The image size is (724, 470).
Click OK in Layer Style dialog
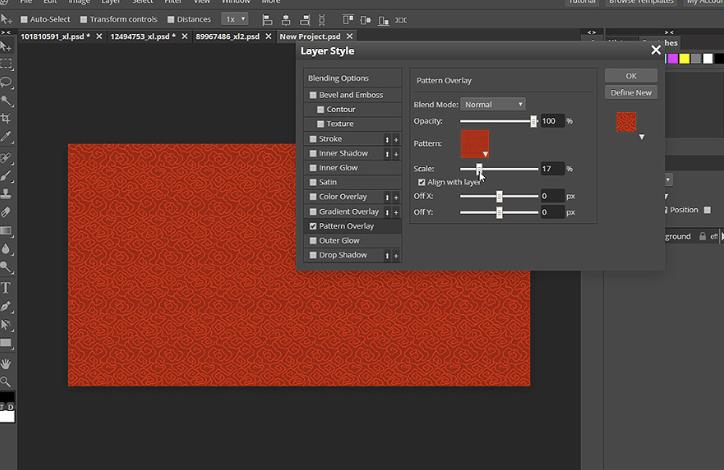coord(631,76)
